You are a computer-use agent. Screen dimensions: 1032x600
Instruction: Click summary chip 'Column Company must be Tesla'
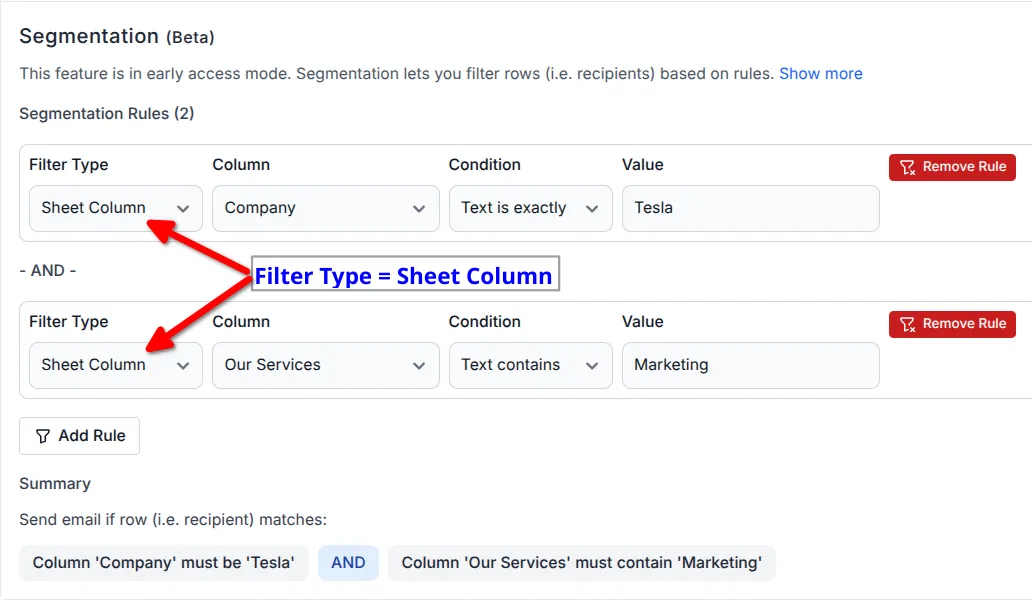pyautogui.click(x=163, y=562)
